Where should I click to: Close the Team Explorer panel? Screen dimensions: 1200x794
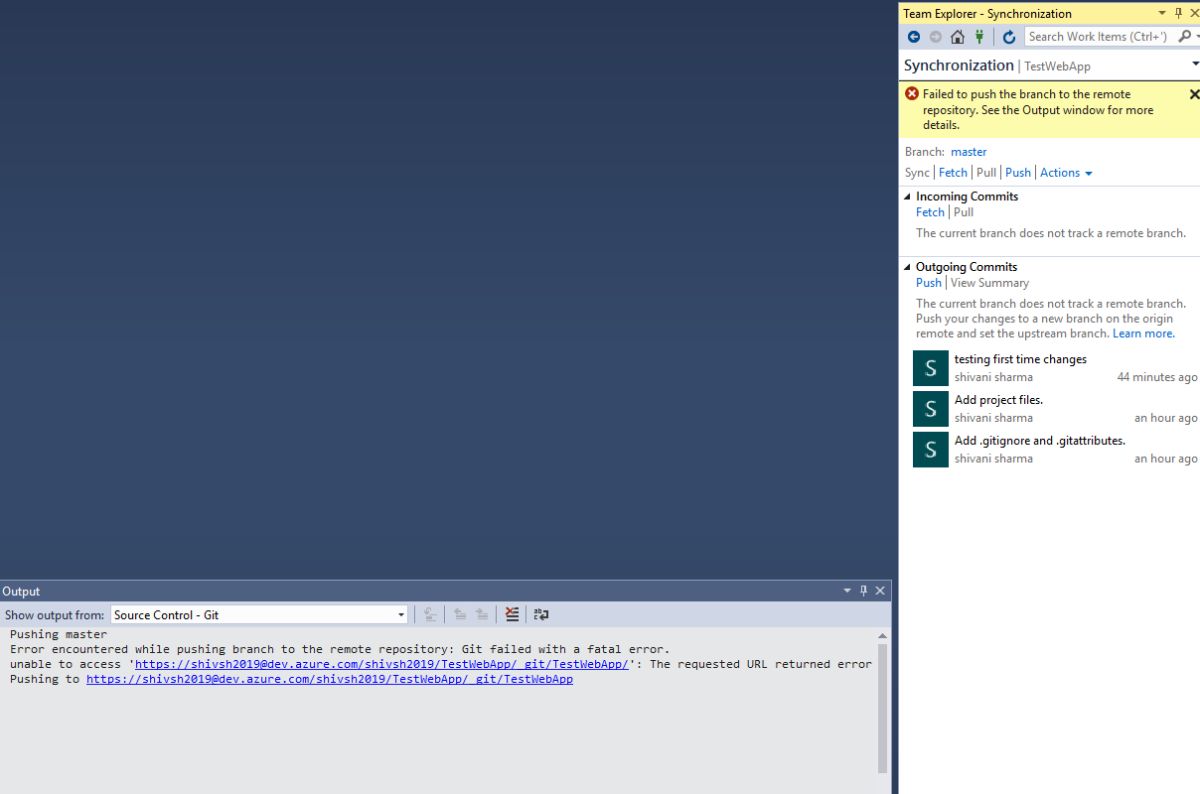[1193, 13]
